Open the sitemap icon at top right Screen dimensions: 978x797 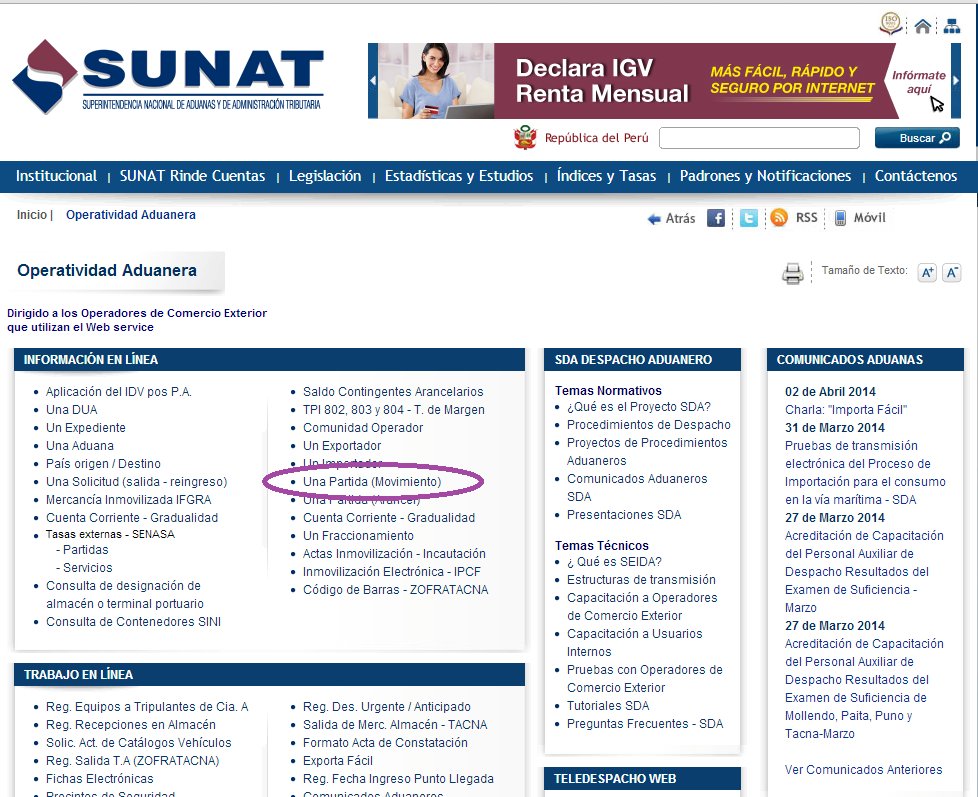point(952,26)
